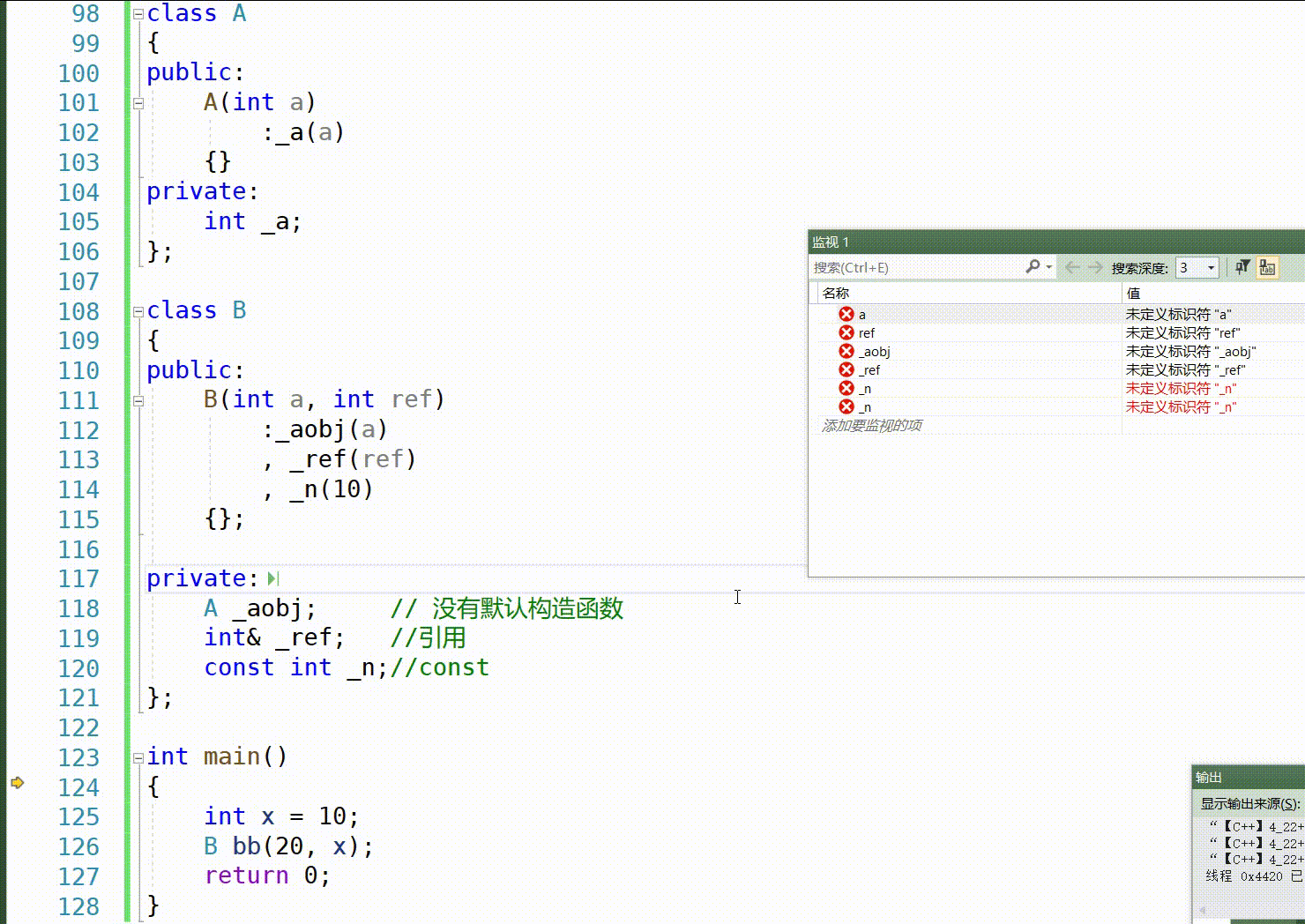Click the statement 'int x = 10;'

tap(281, 817)
